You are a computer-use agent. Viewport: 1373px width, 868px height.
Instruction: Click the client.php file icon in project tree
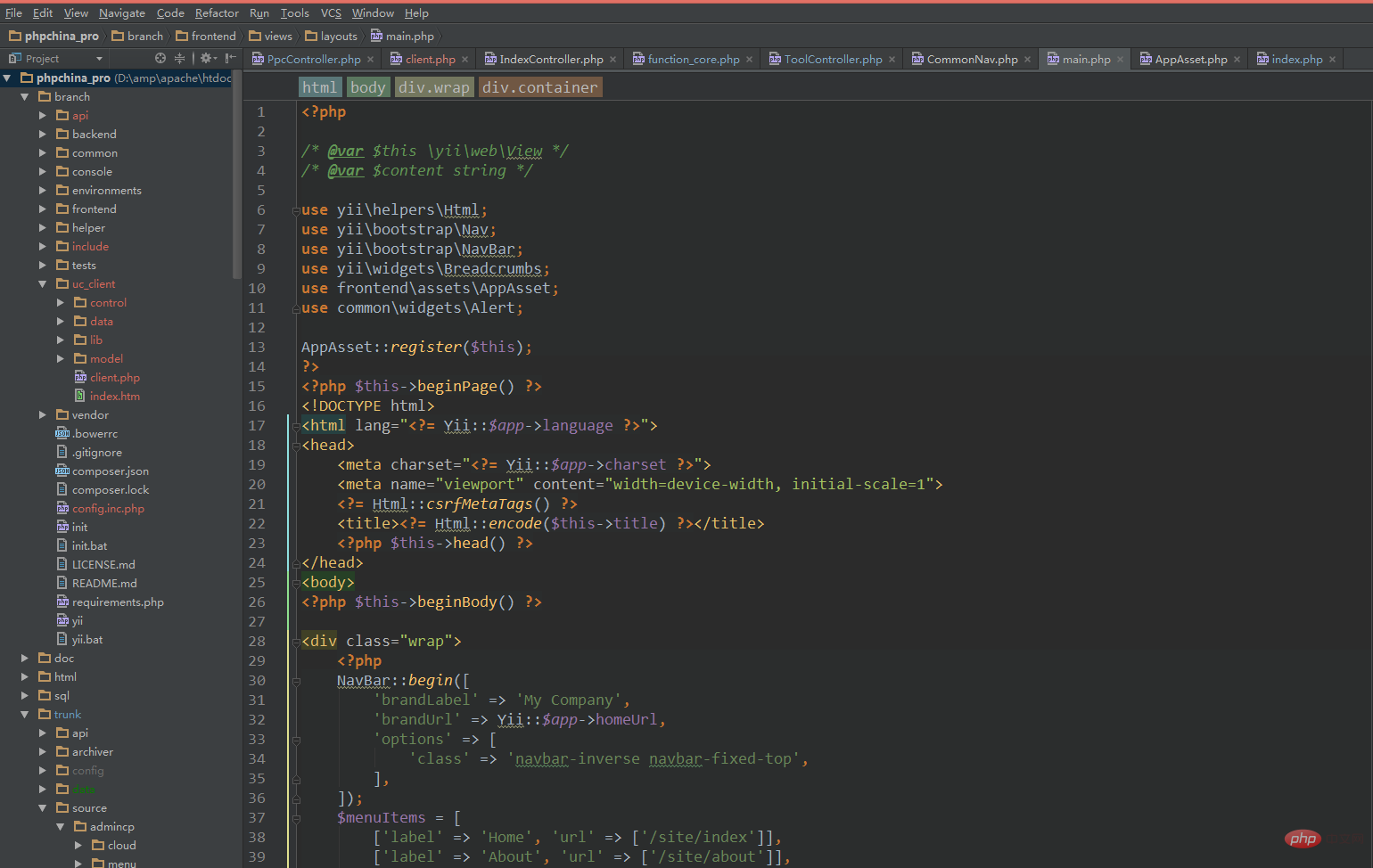(80, 377)
